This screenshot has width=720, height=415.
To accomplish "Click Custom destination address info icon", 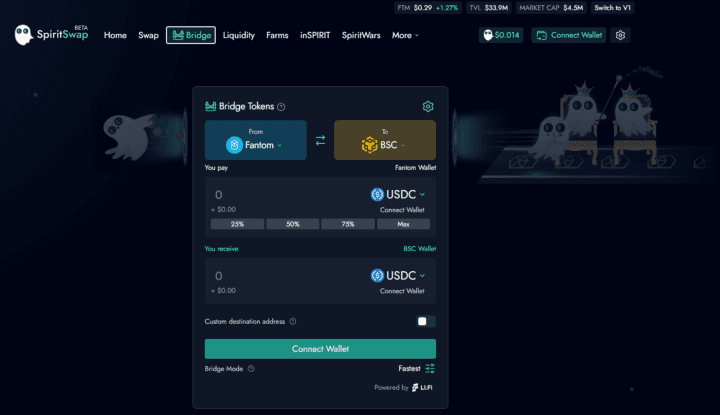I will tap(292, 321).
